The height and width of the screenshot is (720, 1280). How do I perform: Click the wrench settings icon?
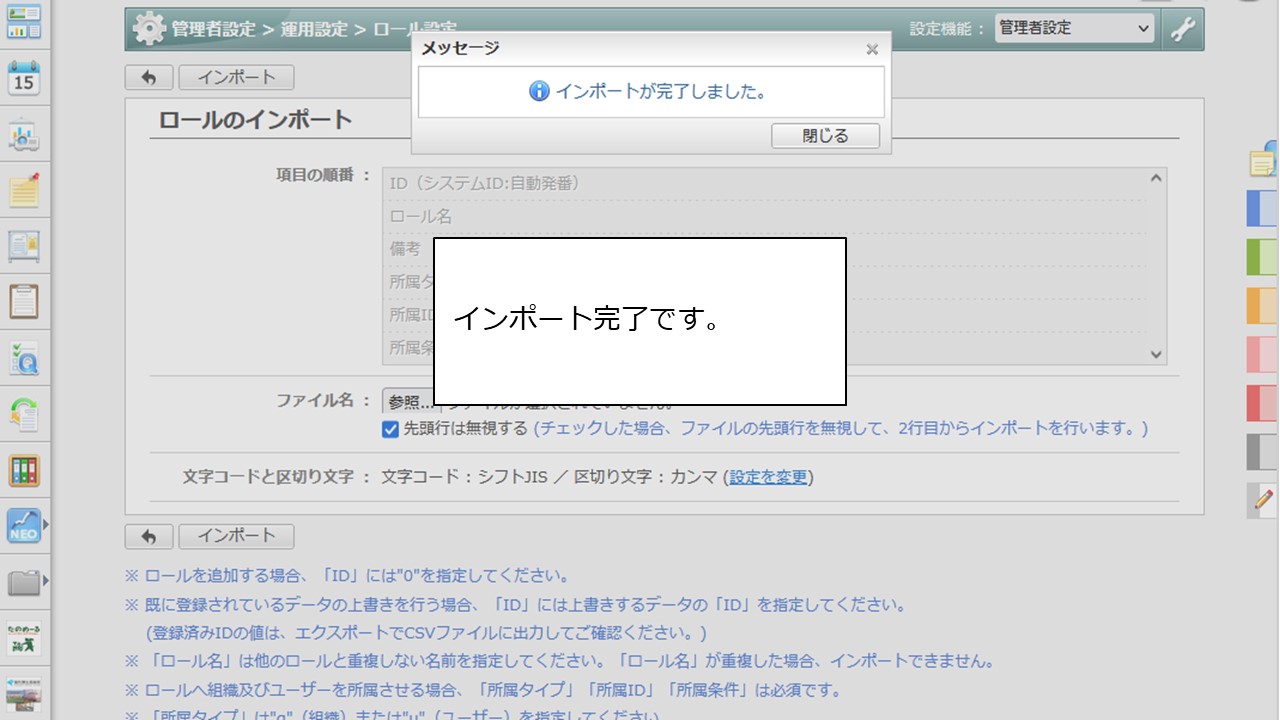pyautogui.click(x=1183, y=29)
